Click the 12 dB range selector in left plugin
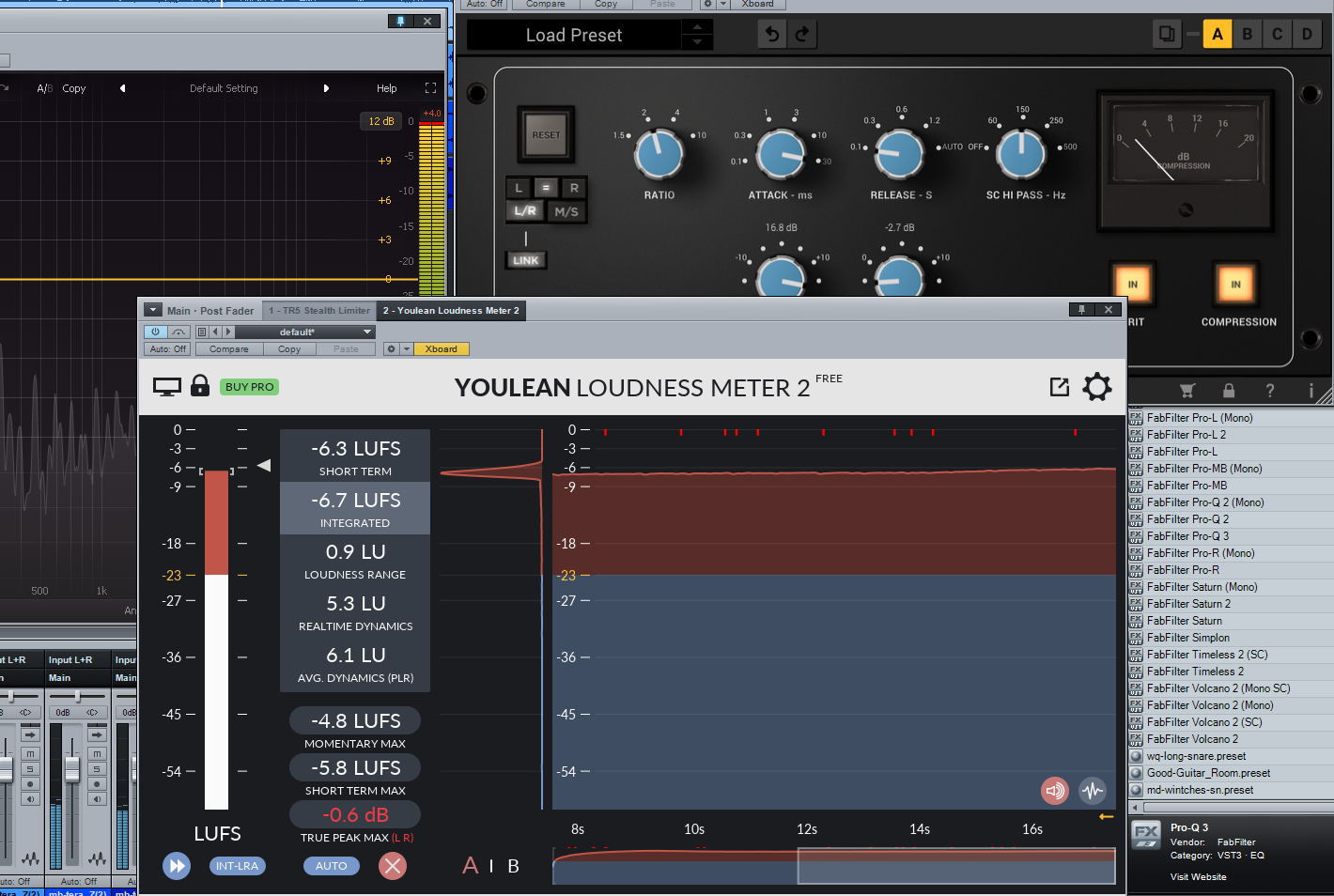This screenshot has width=1334, height=896. point(380,121)
